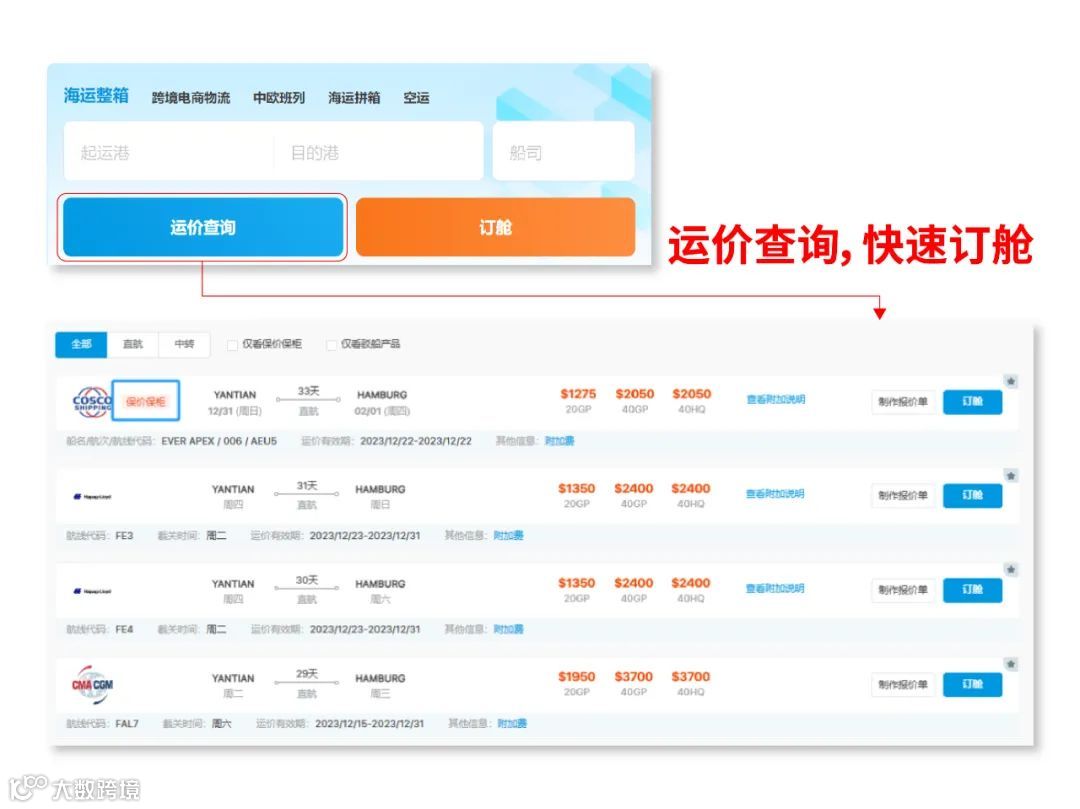This screenshot has width=1080, height=809.
Task: Switch to the 直航 results tab
Action: click(131, 344)
